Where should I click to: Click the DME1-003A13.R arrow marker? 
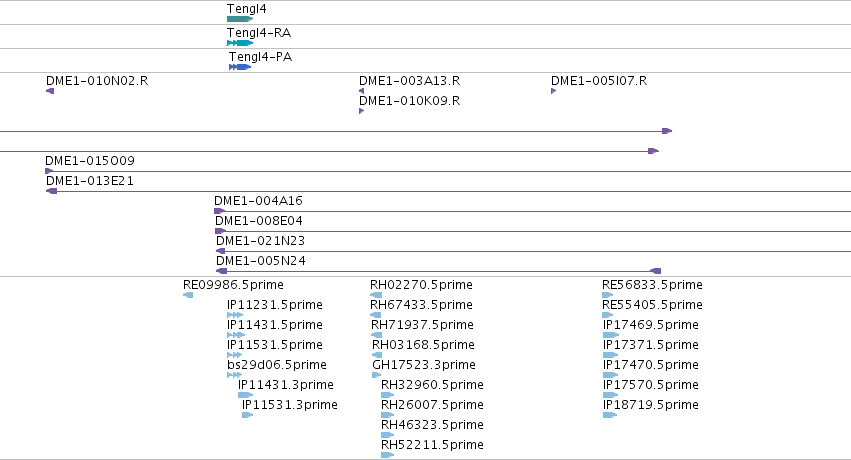(x=361, y=91)
